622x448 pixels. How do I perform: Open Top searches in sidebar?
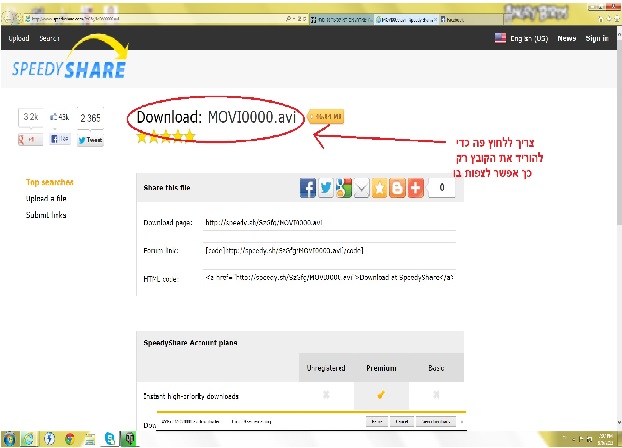tap(50, 182)
